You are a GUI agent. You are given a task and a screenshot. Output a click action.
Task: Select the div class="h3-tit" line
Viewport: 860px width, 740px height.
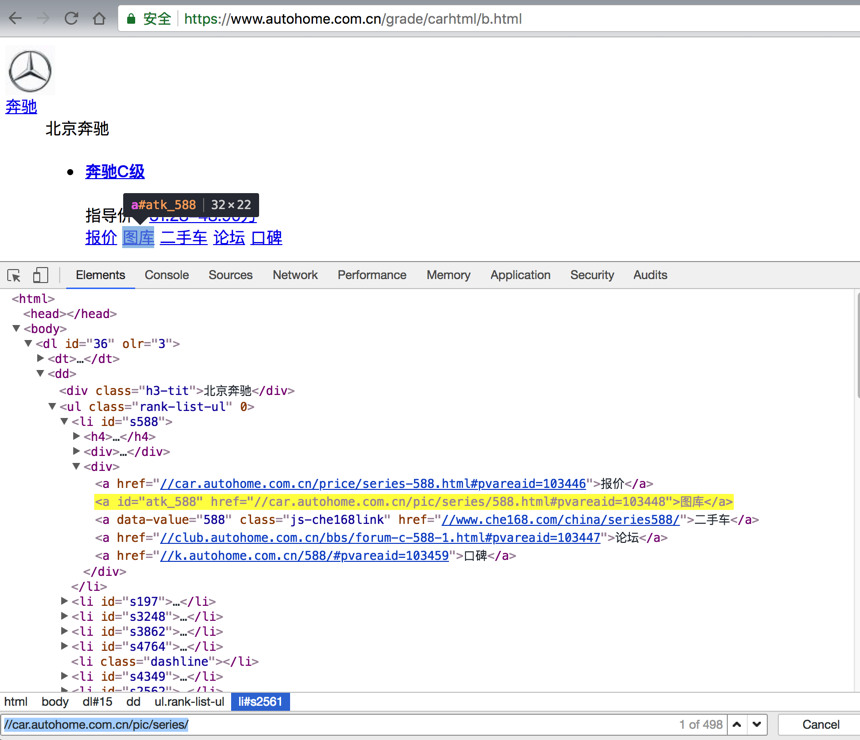177,391
